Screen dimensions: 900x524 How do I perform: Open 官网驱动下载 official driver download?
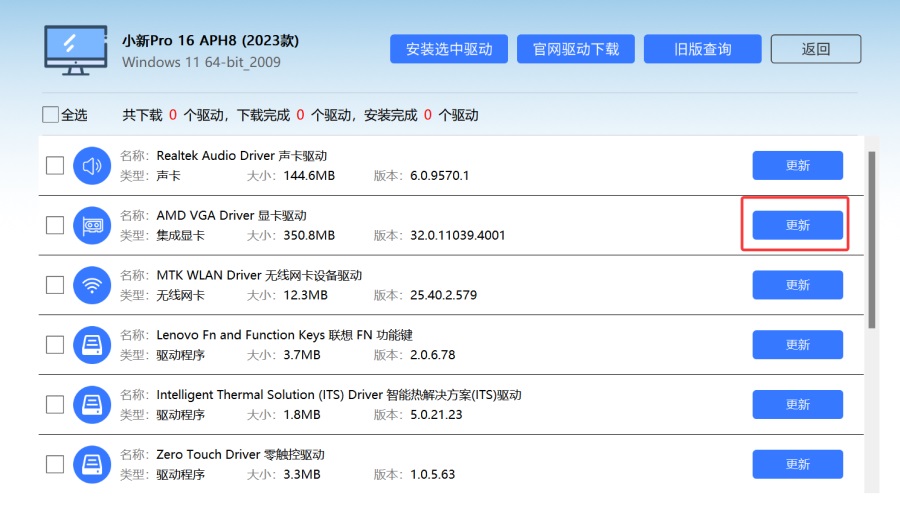coord(576,49)
